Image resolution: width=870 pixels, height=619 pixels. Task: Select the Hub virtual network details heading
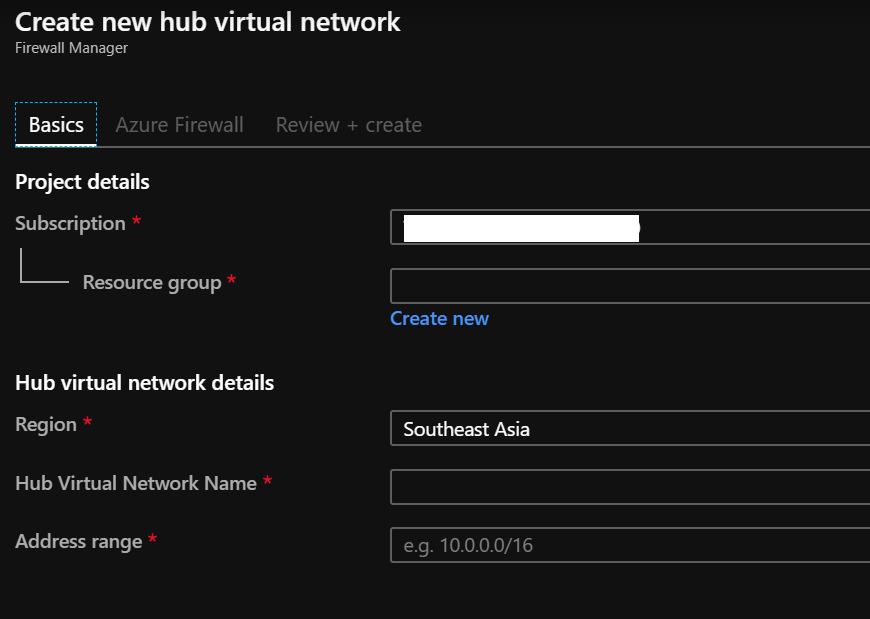click(x=144, y=383)
